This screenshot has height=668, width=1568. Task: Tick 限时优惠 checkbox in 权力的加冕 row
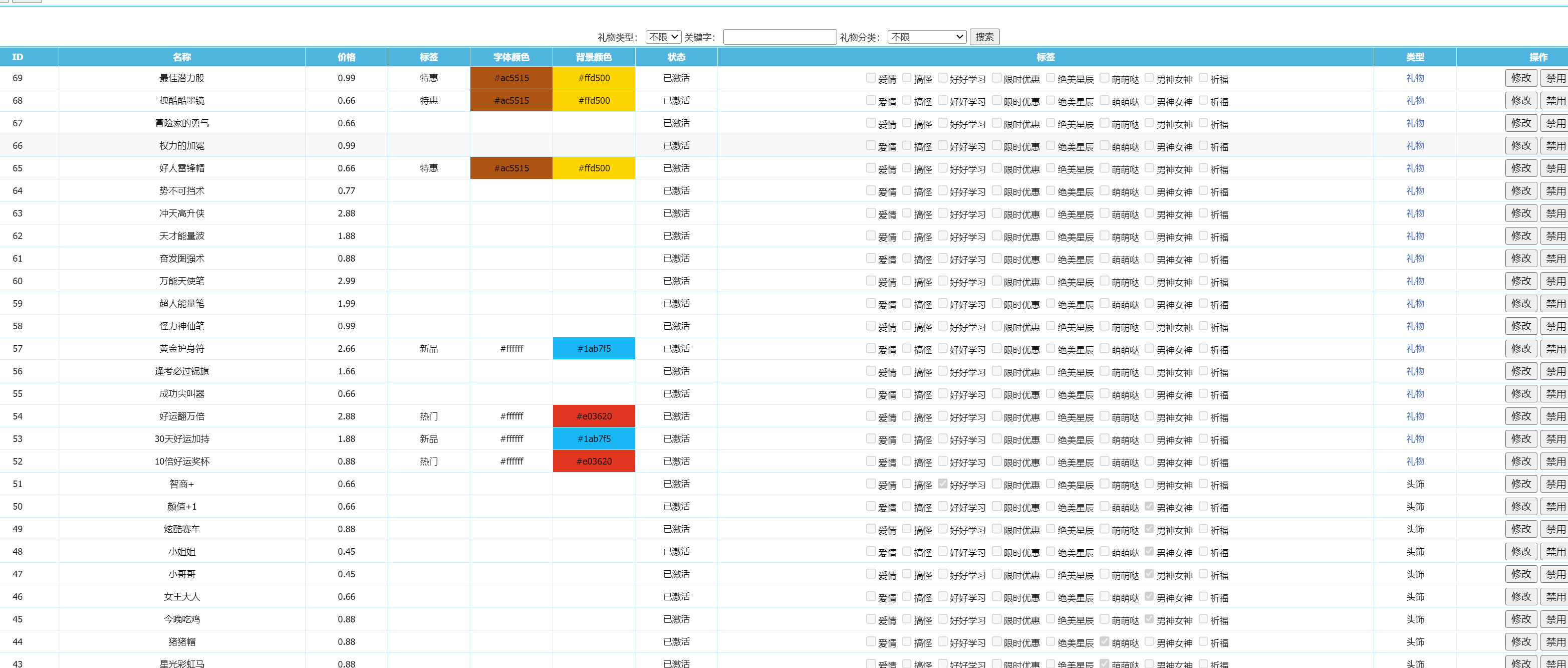(x=996, y=145)
